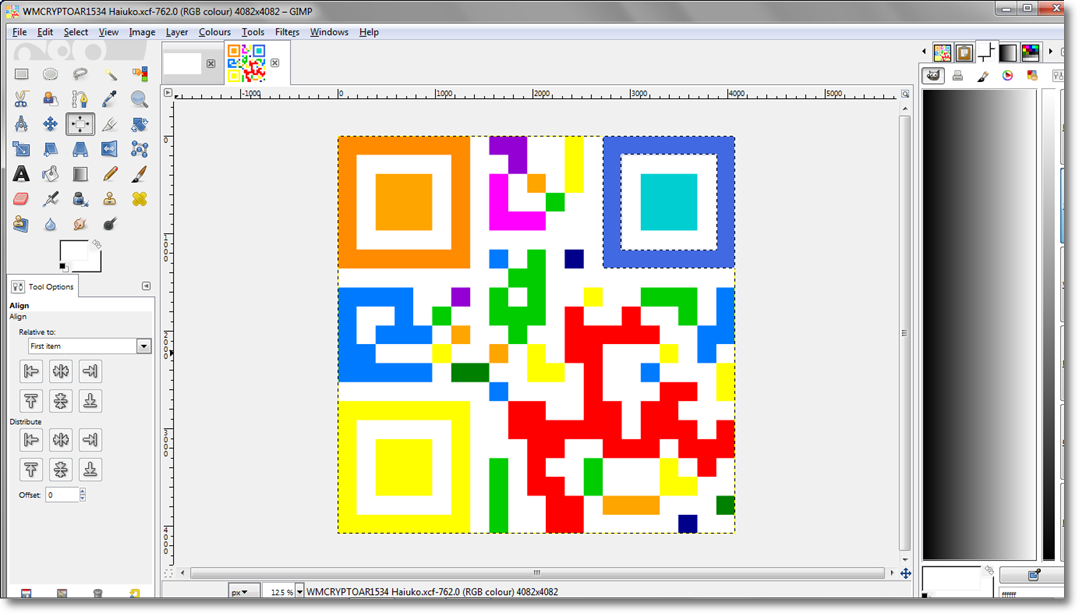Select the Alignment tool in toolbox

(80, 124)
